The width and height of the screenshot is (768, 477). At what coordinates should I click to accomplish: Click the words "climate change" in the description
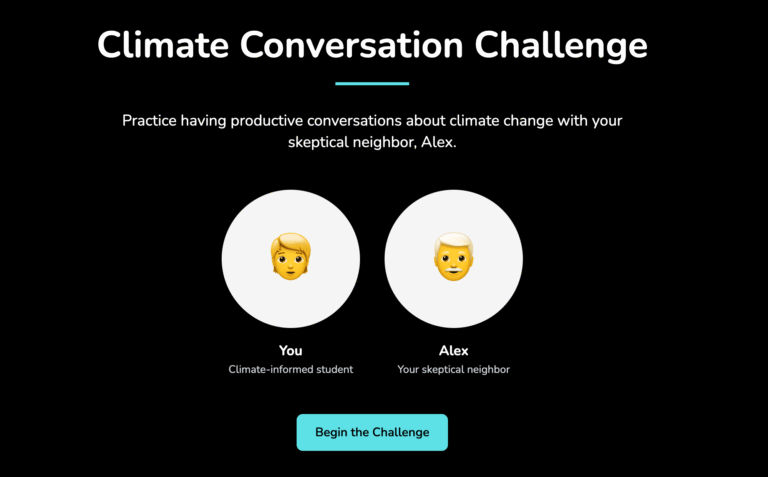[x=488, y=121]
